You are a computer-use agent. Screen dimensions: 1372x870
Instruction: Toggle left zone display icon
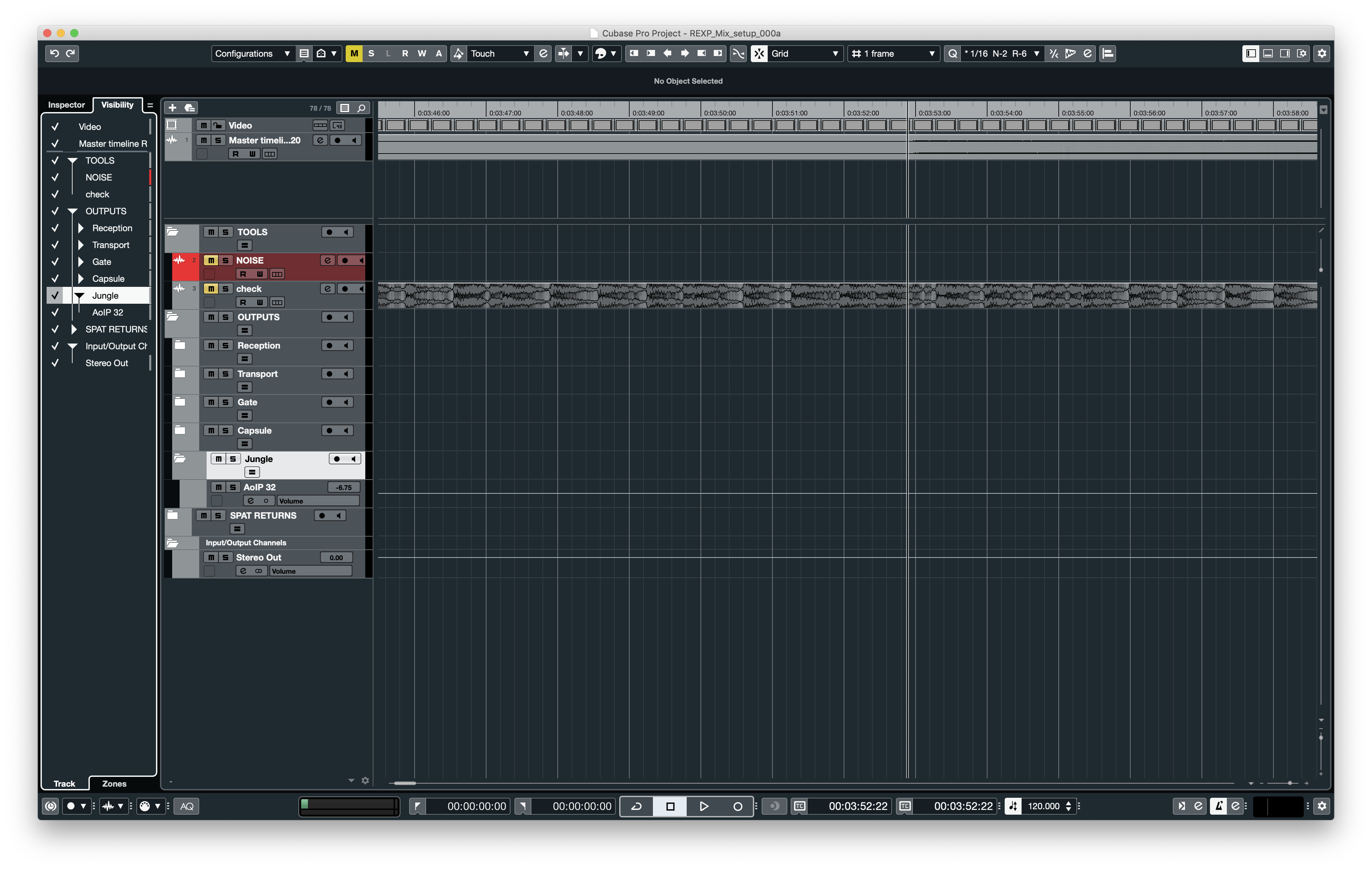(1251, 54)
